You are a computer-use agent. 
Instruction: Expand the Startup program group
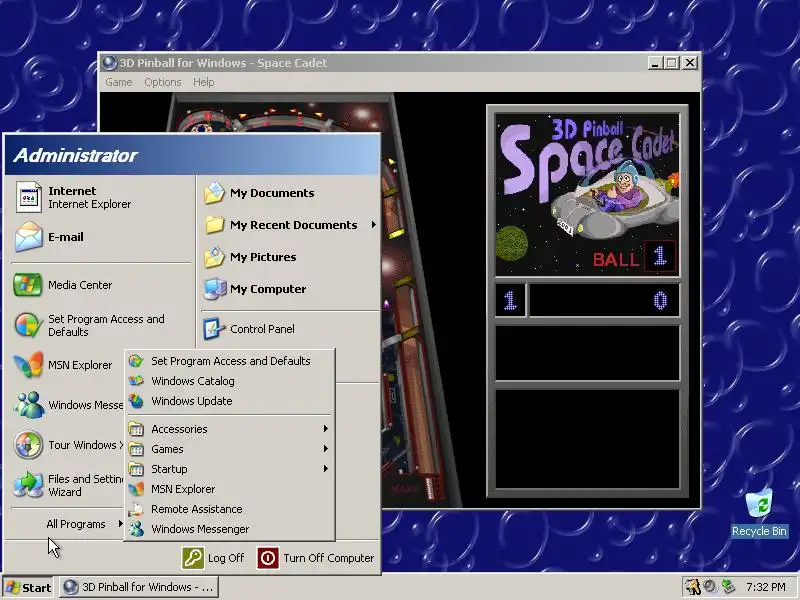pos(229,468)
